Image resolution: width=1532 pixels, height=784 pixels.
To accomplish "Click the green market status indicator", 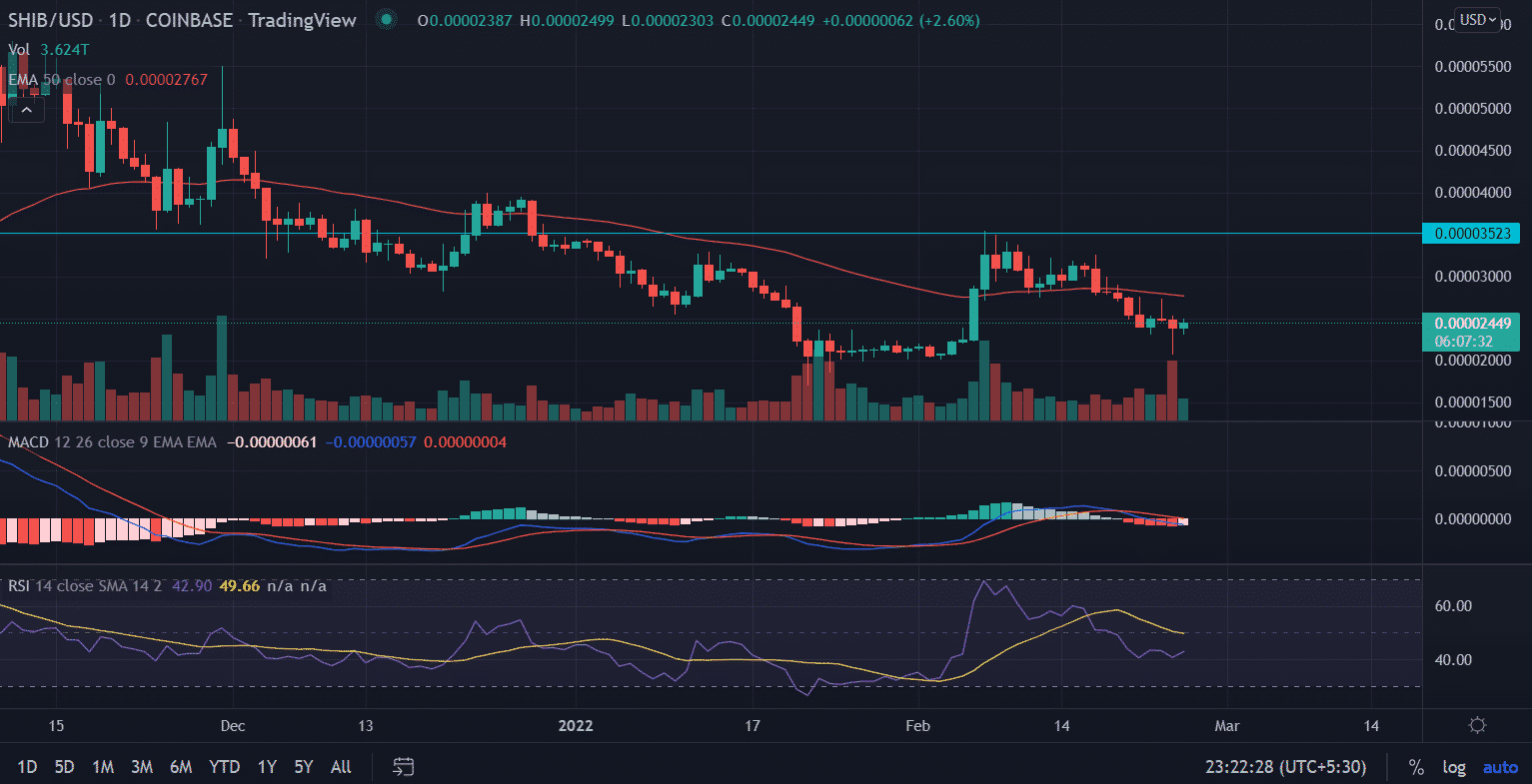I will (x=386, y=20).
